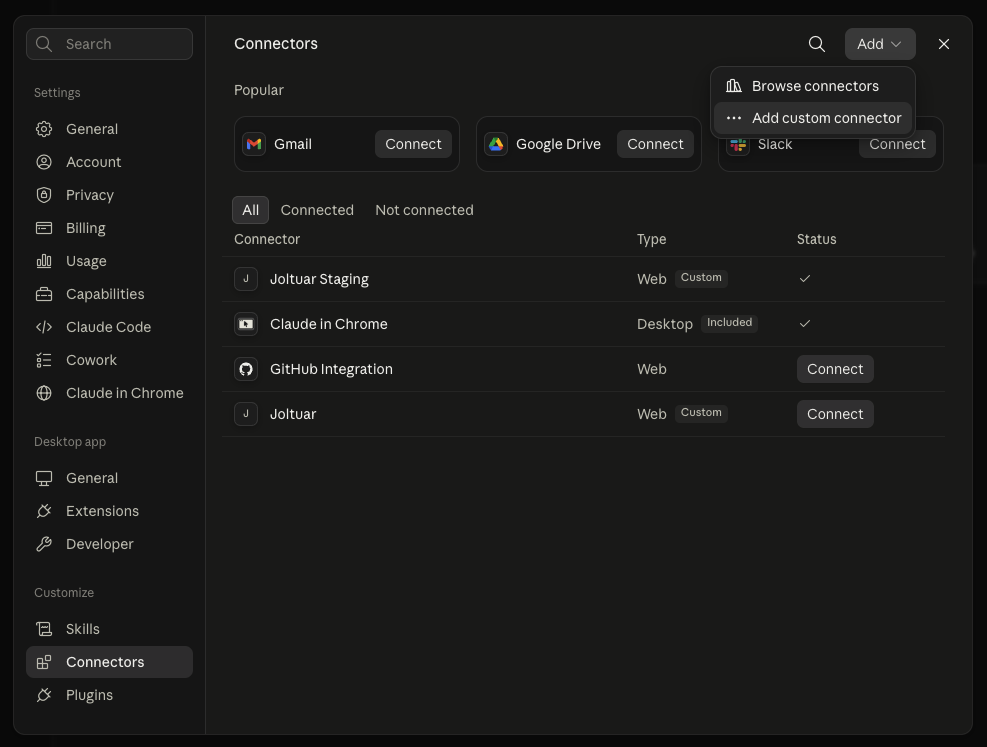The height and width of the screenshot is (747, 987).
Task: Connect the Joltuar connector row
Action: point(835,414)
